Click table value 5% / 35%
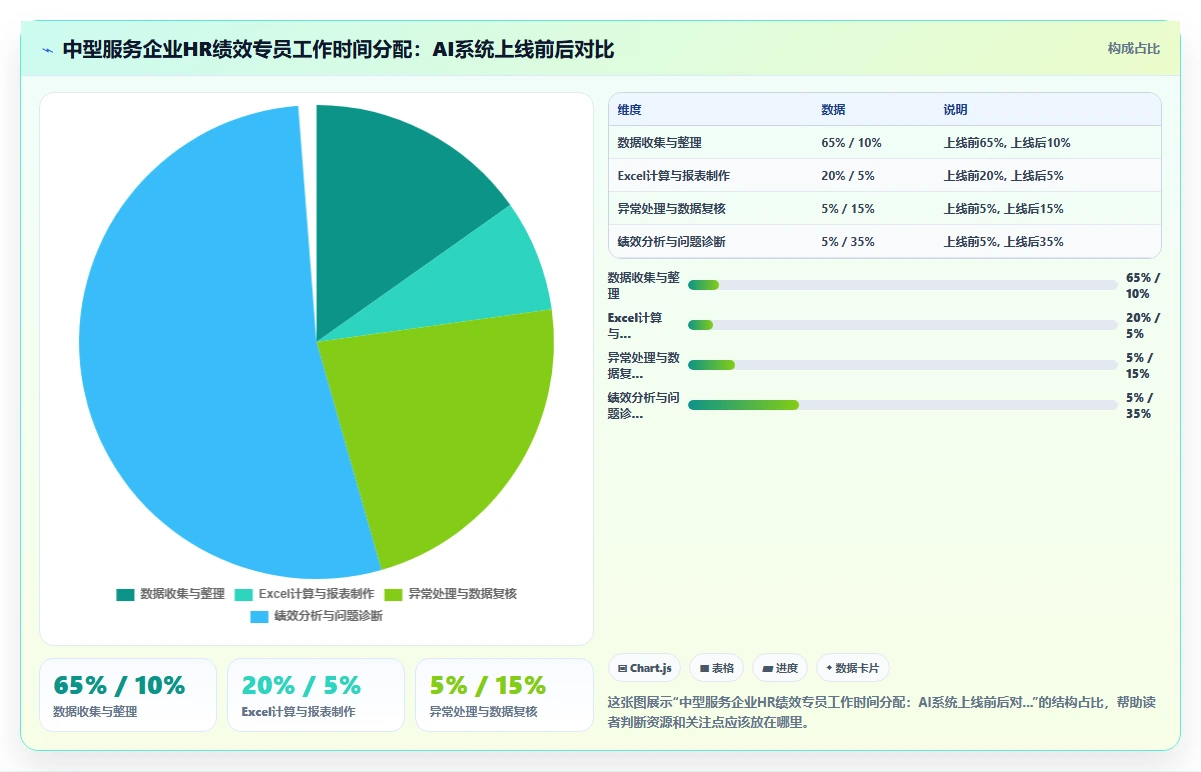 [x=848, y=242]
